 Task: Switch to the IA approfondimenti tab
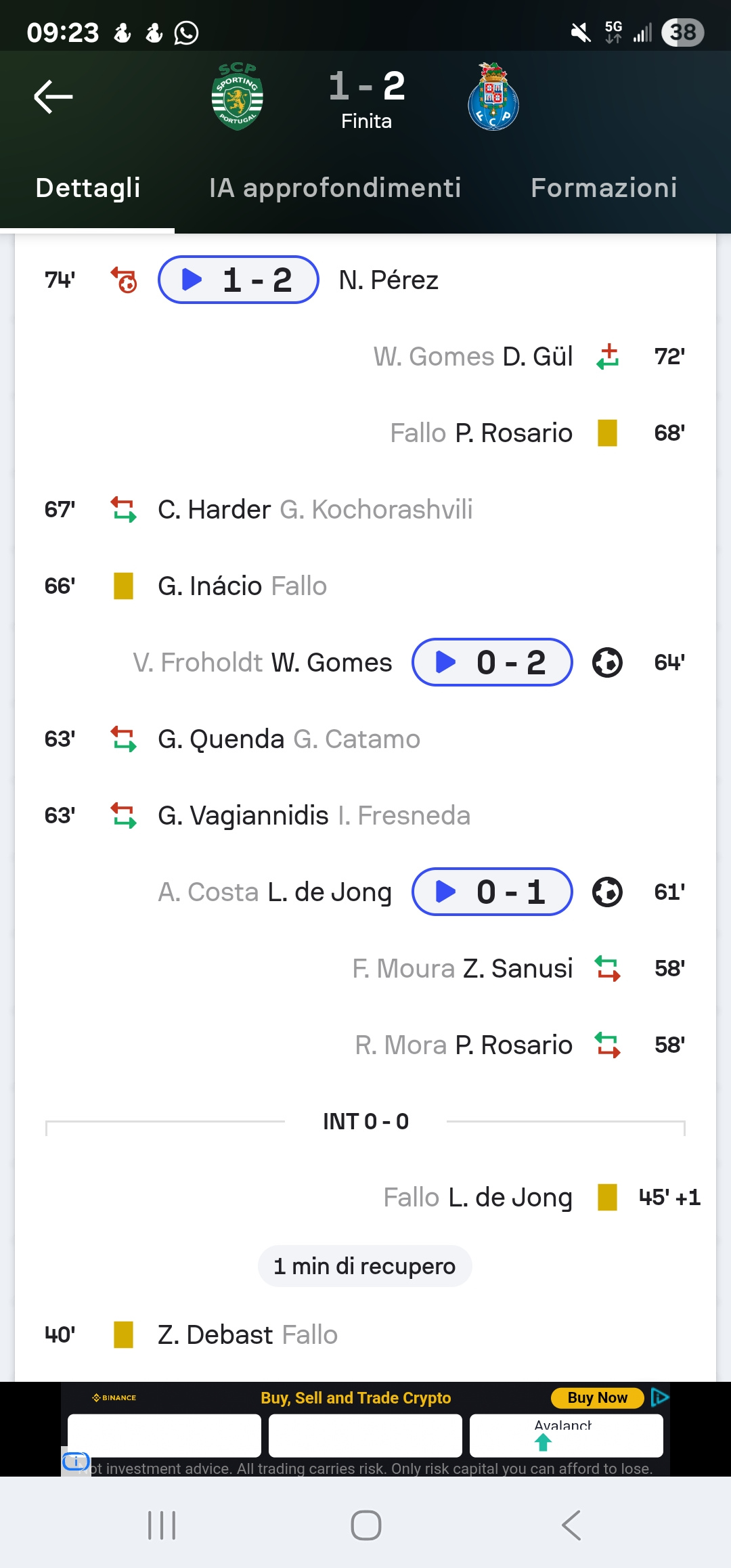[x=335, y=188]
